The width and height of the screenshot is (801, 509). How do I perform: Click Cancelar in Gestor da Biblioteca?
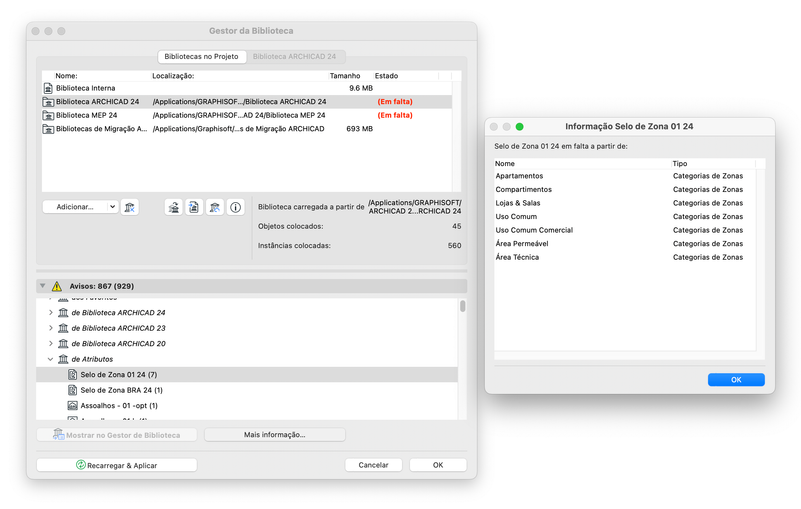[373, 465]
